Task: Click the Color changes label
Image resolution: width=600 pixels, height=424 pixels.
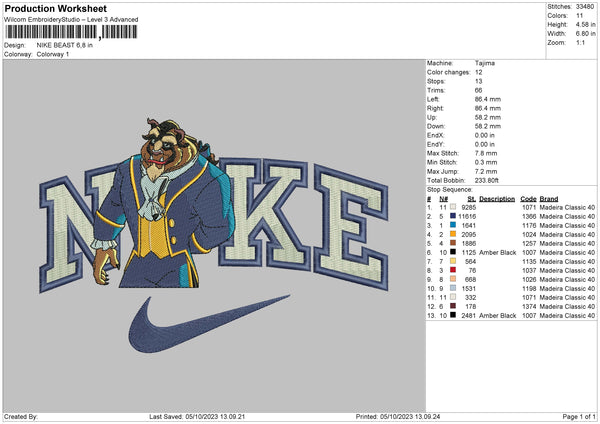Action: (448, 72)
